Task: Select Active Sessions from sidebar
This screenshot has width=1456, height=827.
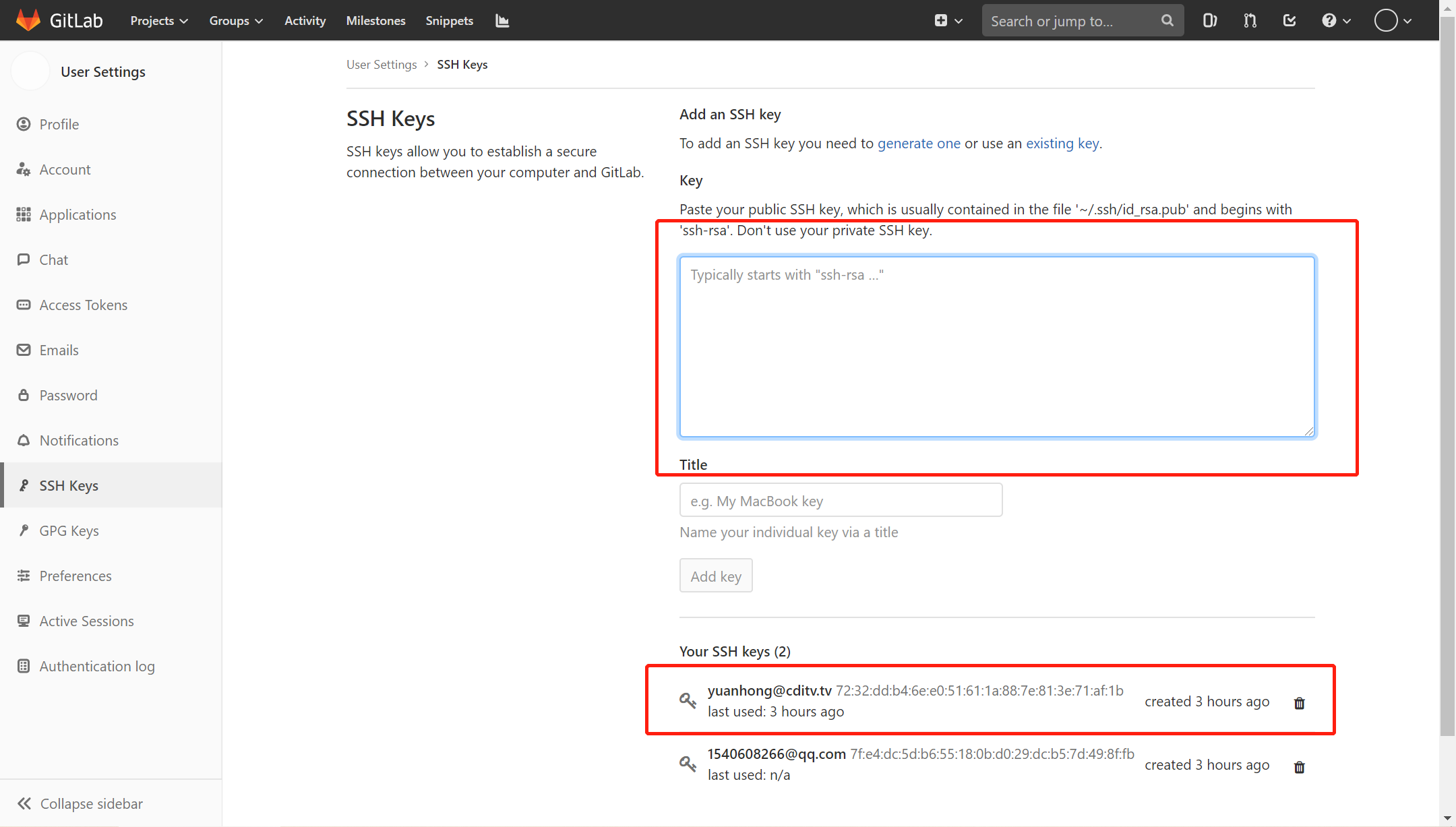Action: pyautogui.click(x=86, y=621)
